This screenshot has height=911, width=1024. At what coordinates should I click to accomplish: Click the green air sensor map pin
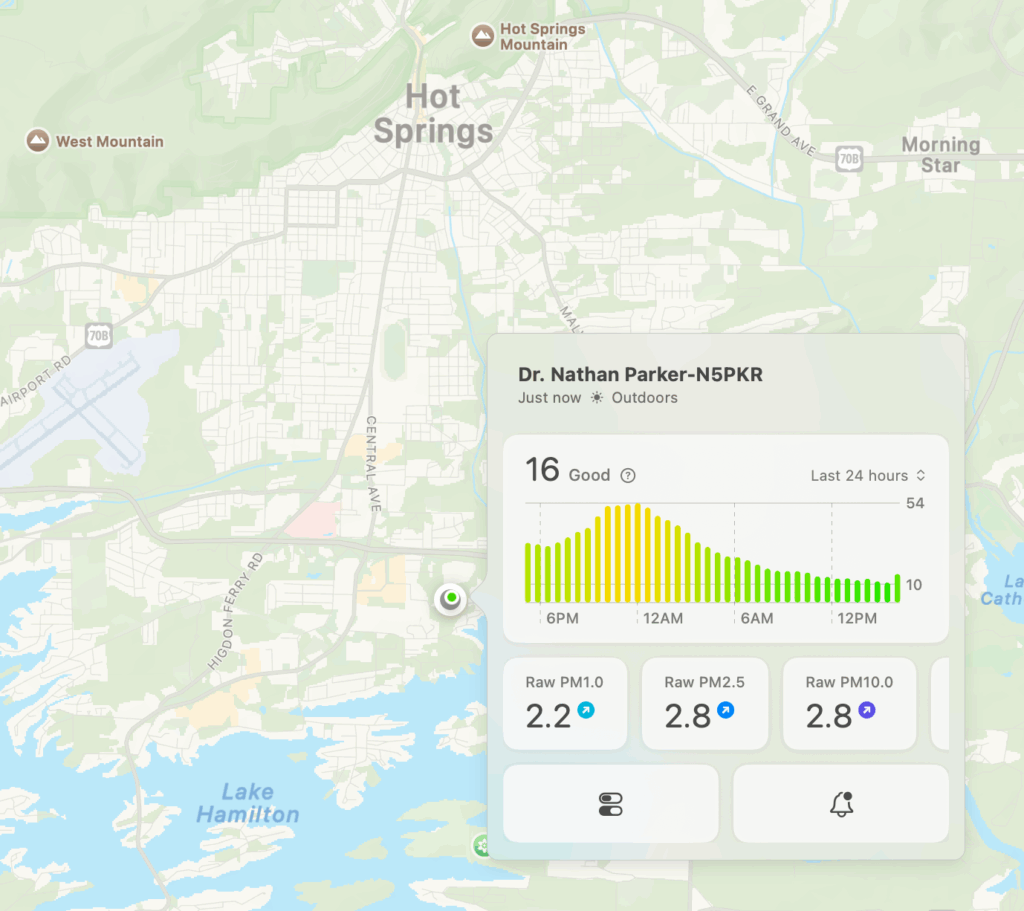coord(451,598)
